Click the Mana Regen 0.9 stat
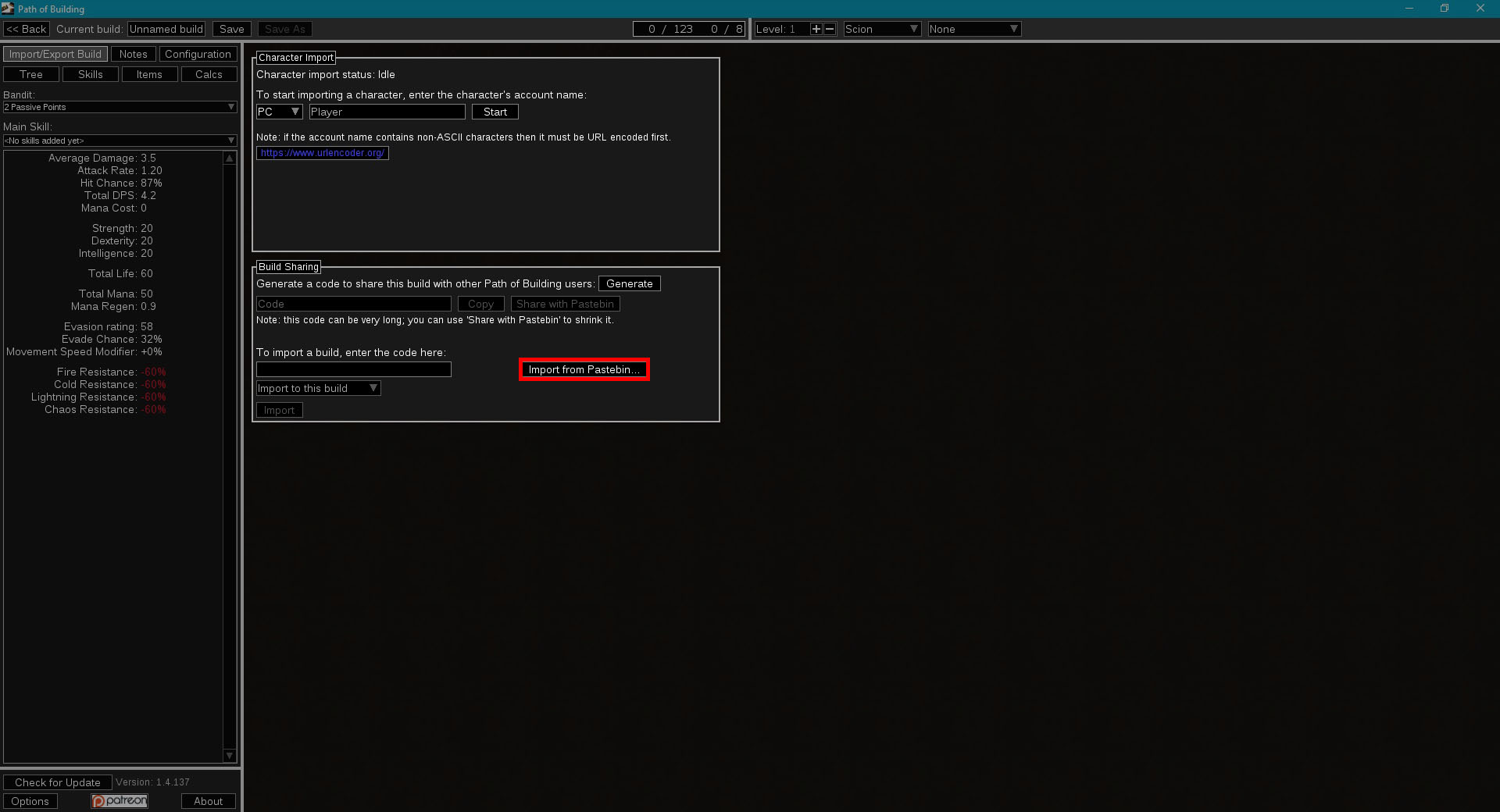 click(113, 306)
